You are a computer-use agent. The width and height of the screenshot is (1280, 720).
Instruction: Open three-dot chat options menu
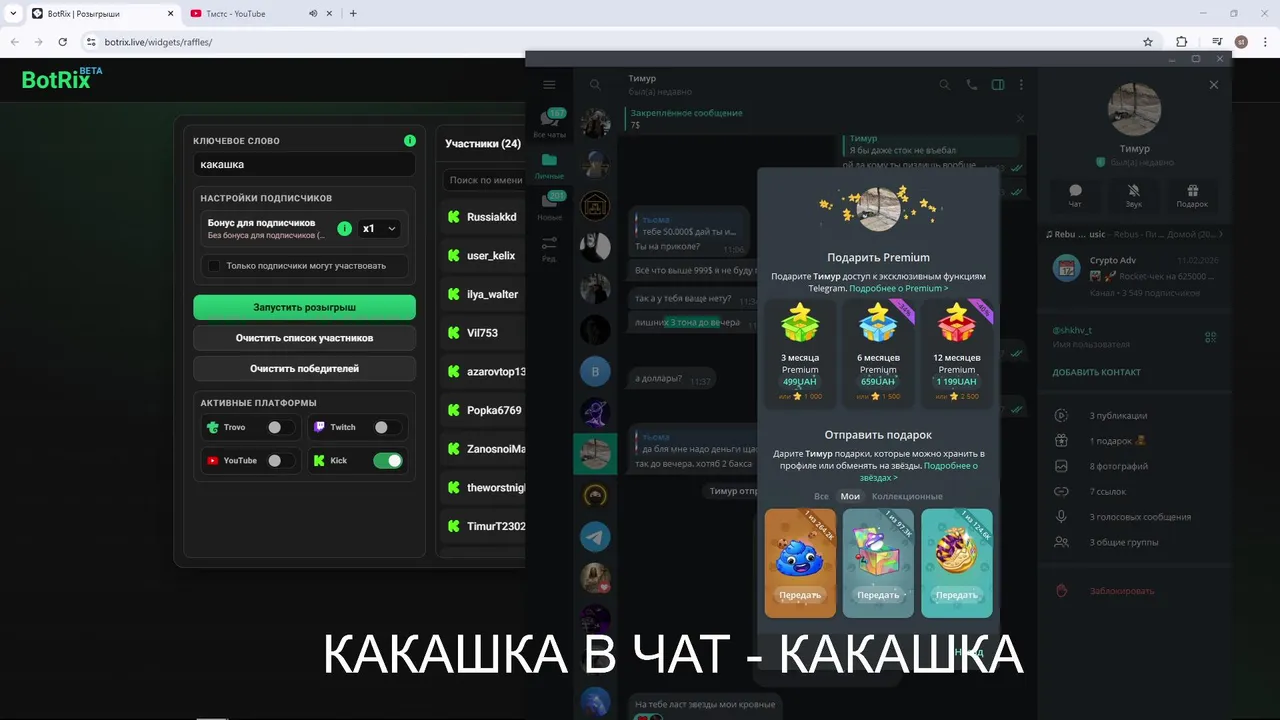(x=1021, y=85)
